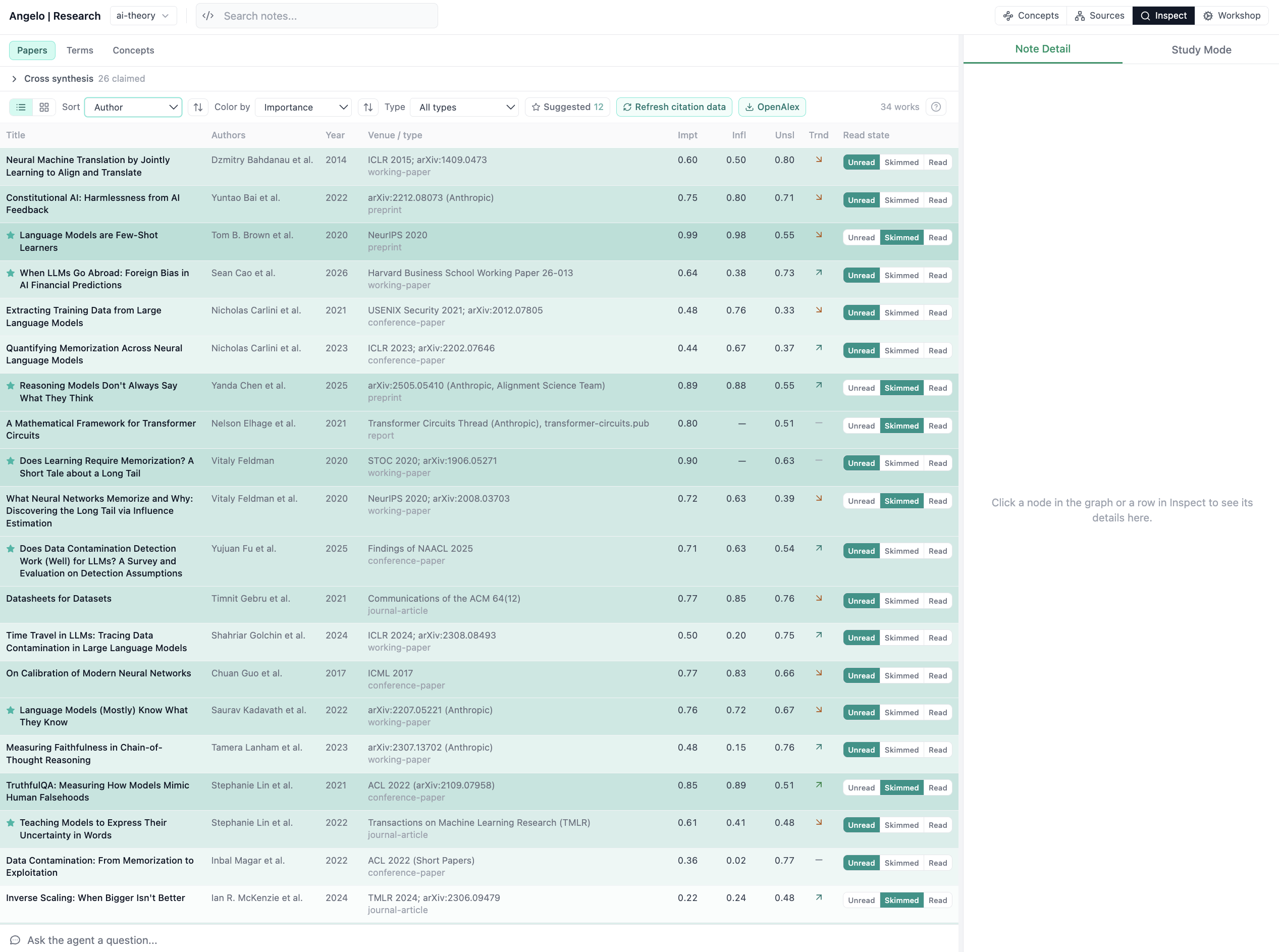Click trend arrow for Inverse Scaling row
1279x952 pixels.
pyautogui.click(x=819, y=898)
